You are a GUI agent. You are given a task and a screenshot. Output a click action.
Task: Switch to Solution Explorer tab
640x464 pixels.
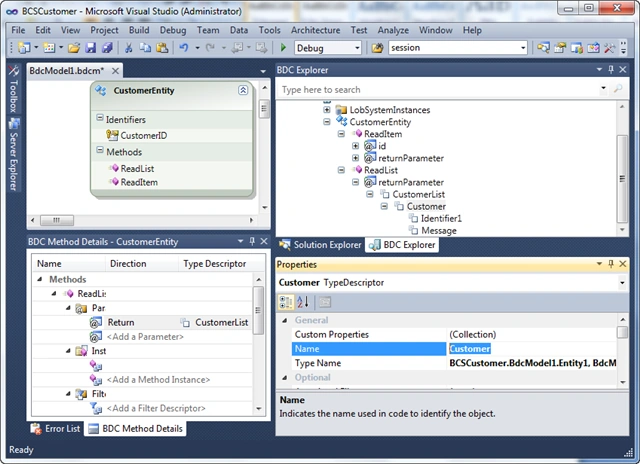[320, 245]
